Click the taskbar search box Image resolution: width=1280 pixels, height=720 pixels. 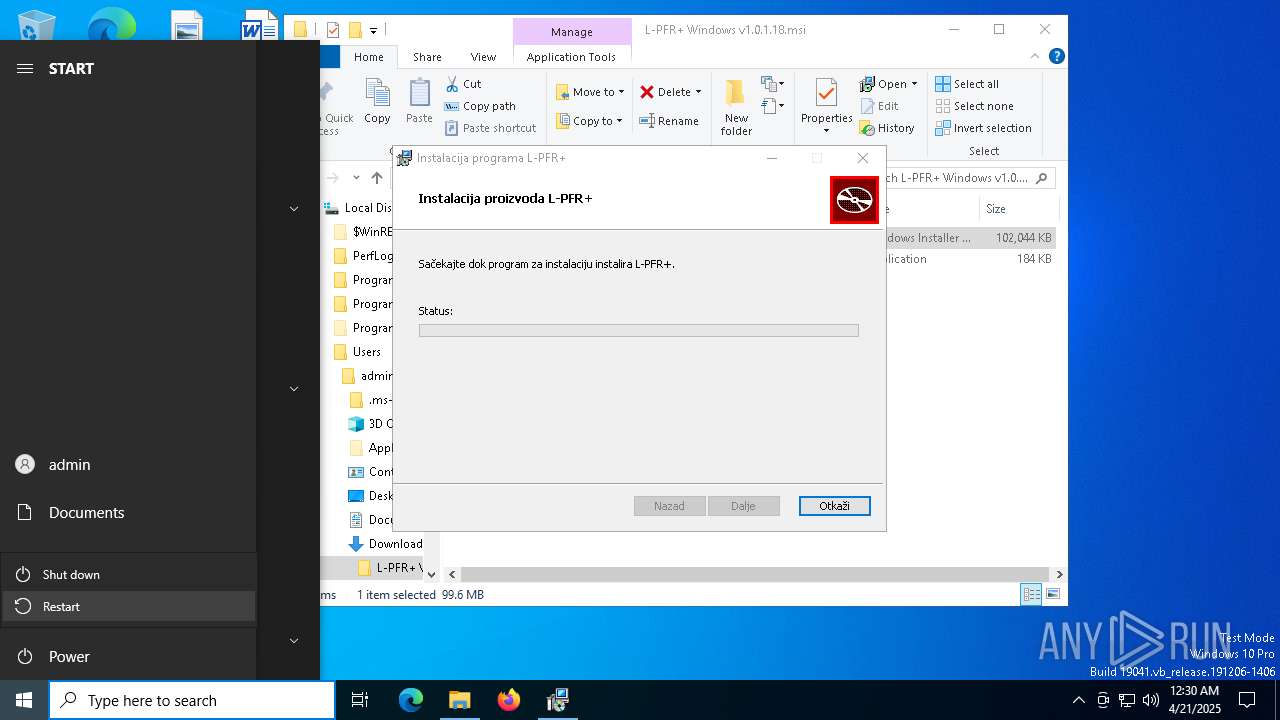click(192, 700)
